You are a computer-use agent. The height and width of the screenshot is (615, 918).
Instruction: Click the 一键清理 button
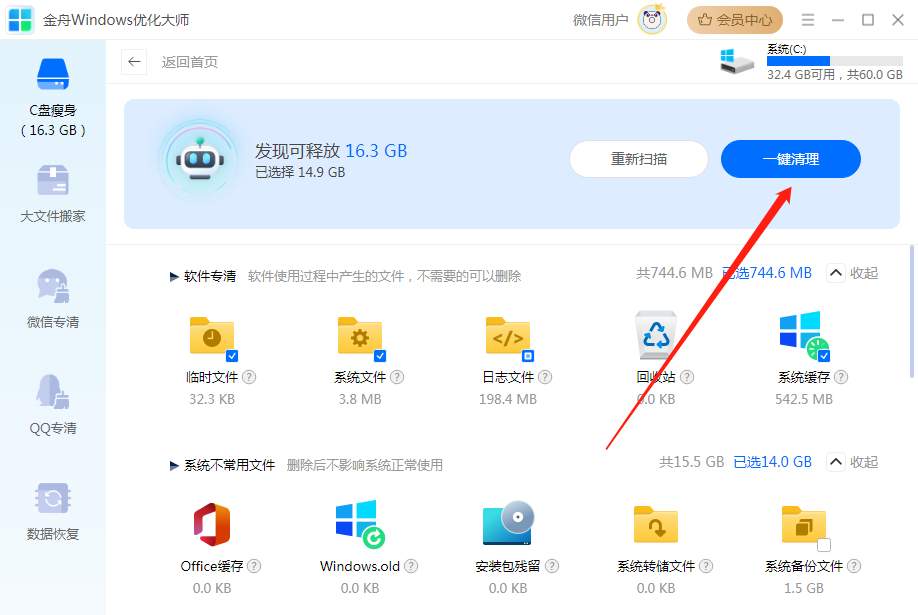(790, 159)
